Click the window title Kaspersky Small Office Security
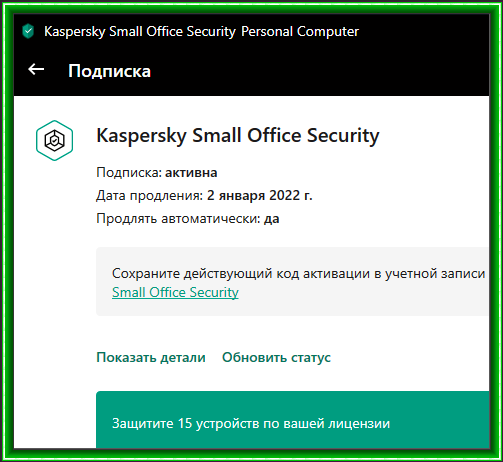Screen dimensions: 503x462 pyautogui.click(x=140, y=31)
